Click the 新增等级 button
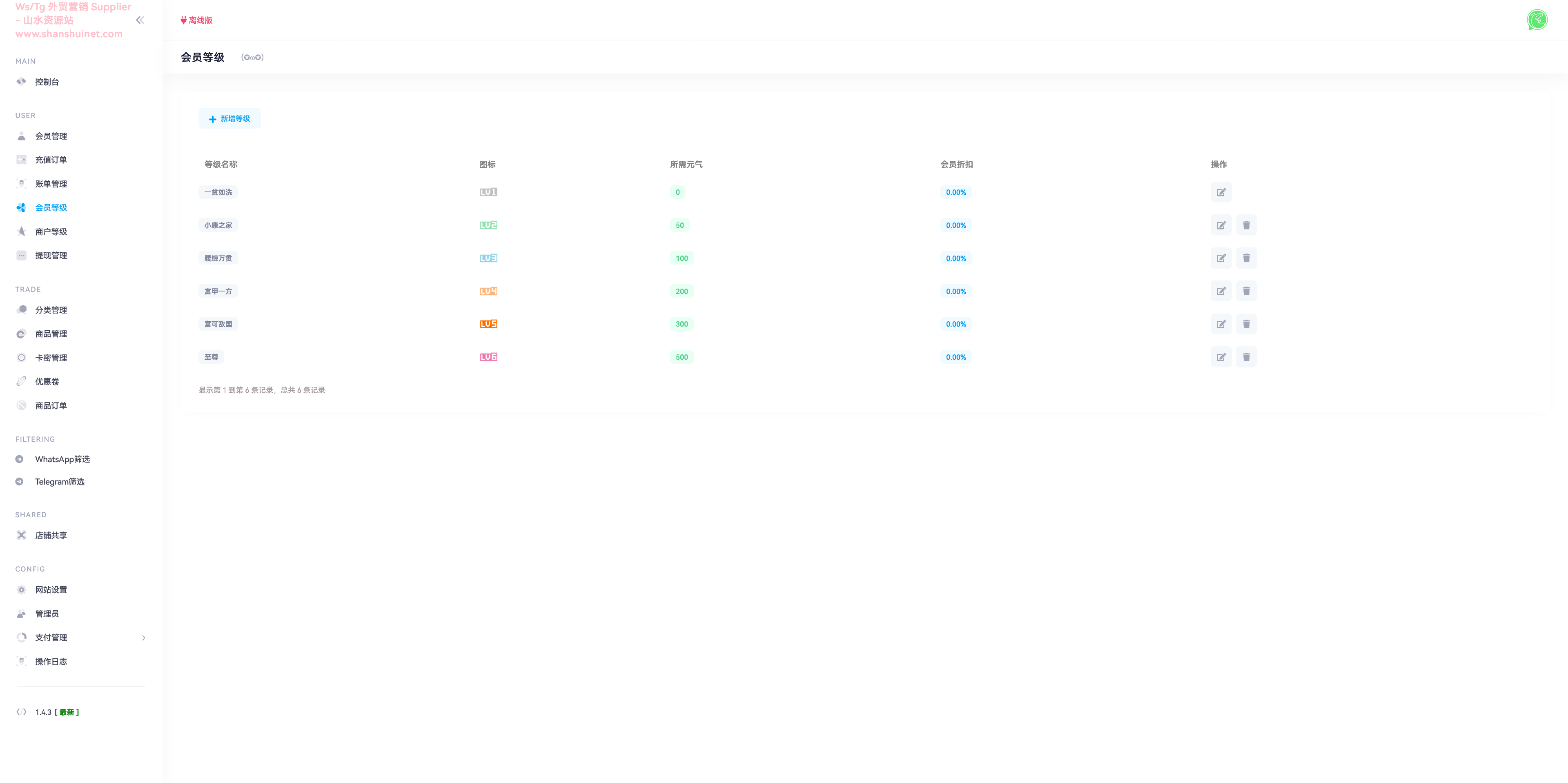Image resolution: width=1568 pixels, height=783 pixels. (x=229, y=119)
